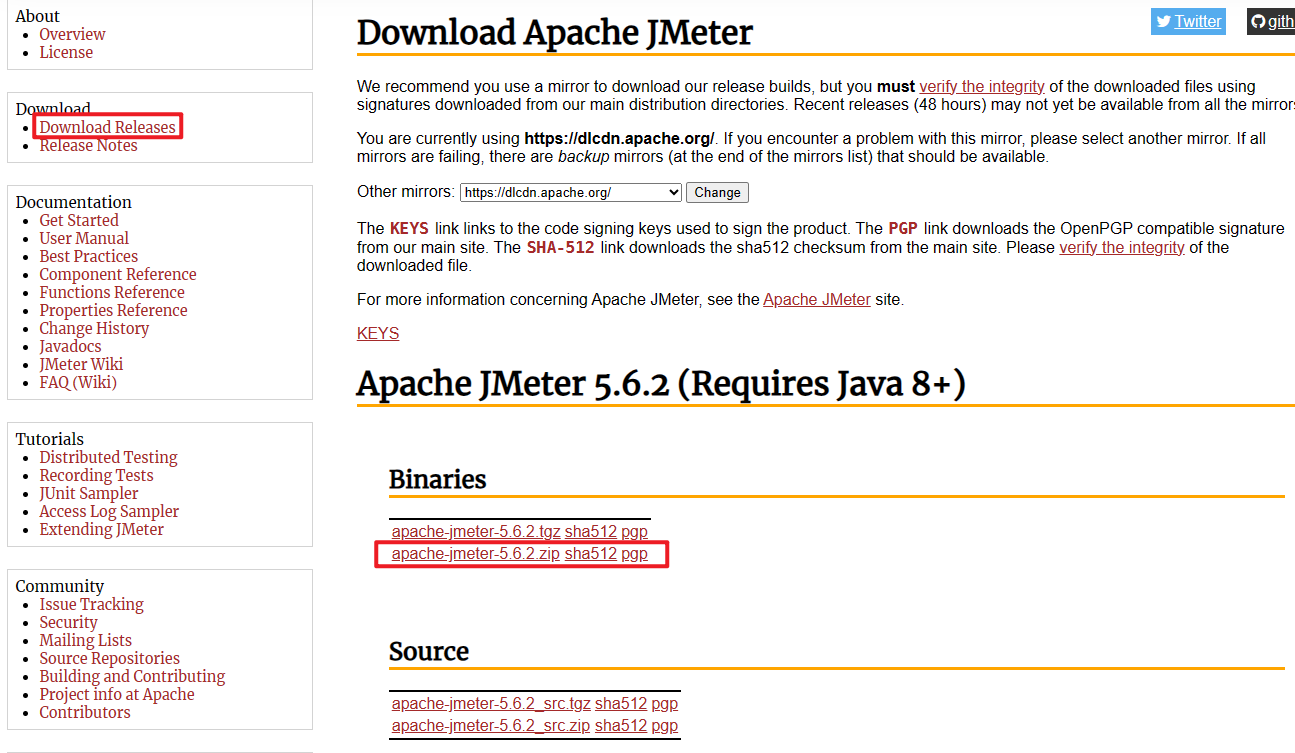
Task: Open Release Notes link
Action: point(88,145)
